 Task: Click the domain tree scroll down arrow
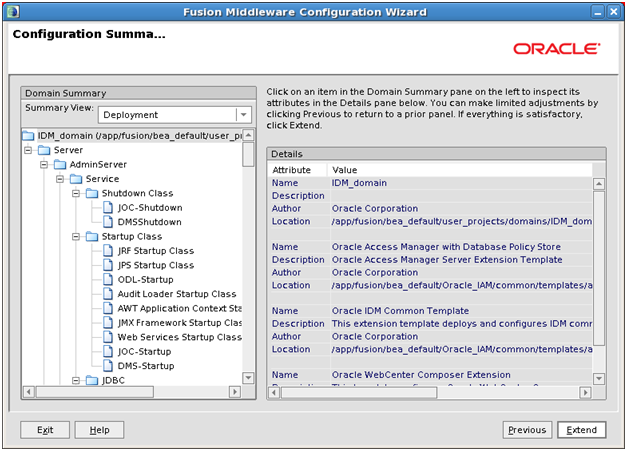point(248,378)
